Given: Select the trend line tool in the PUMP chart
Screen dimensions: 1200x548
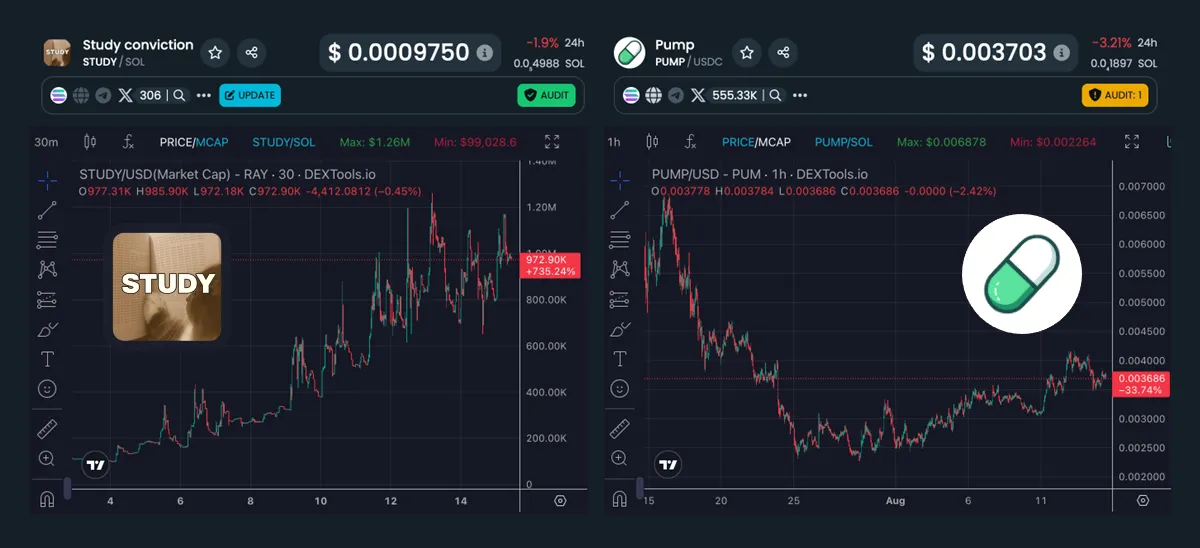Looking at the screenshot, I should pos(620,210).
